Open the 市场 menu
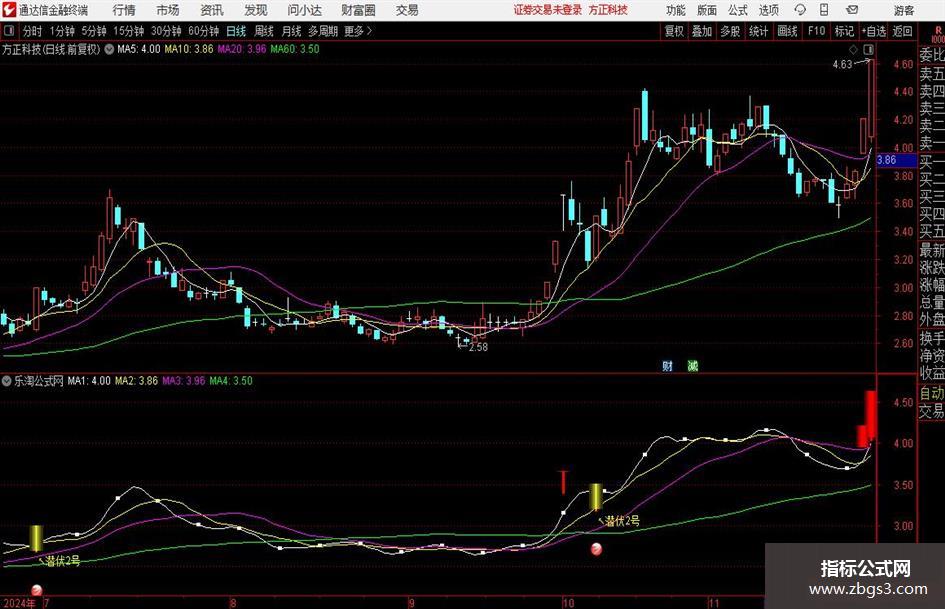This screenshot has width=945, height=609. (x=168, y=10)
